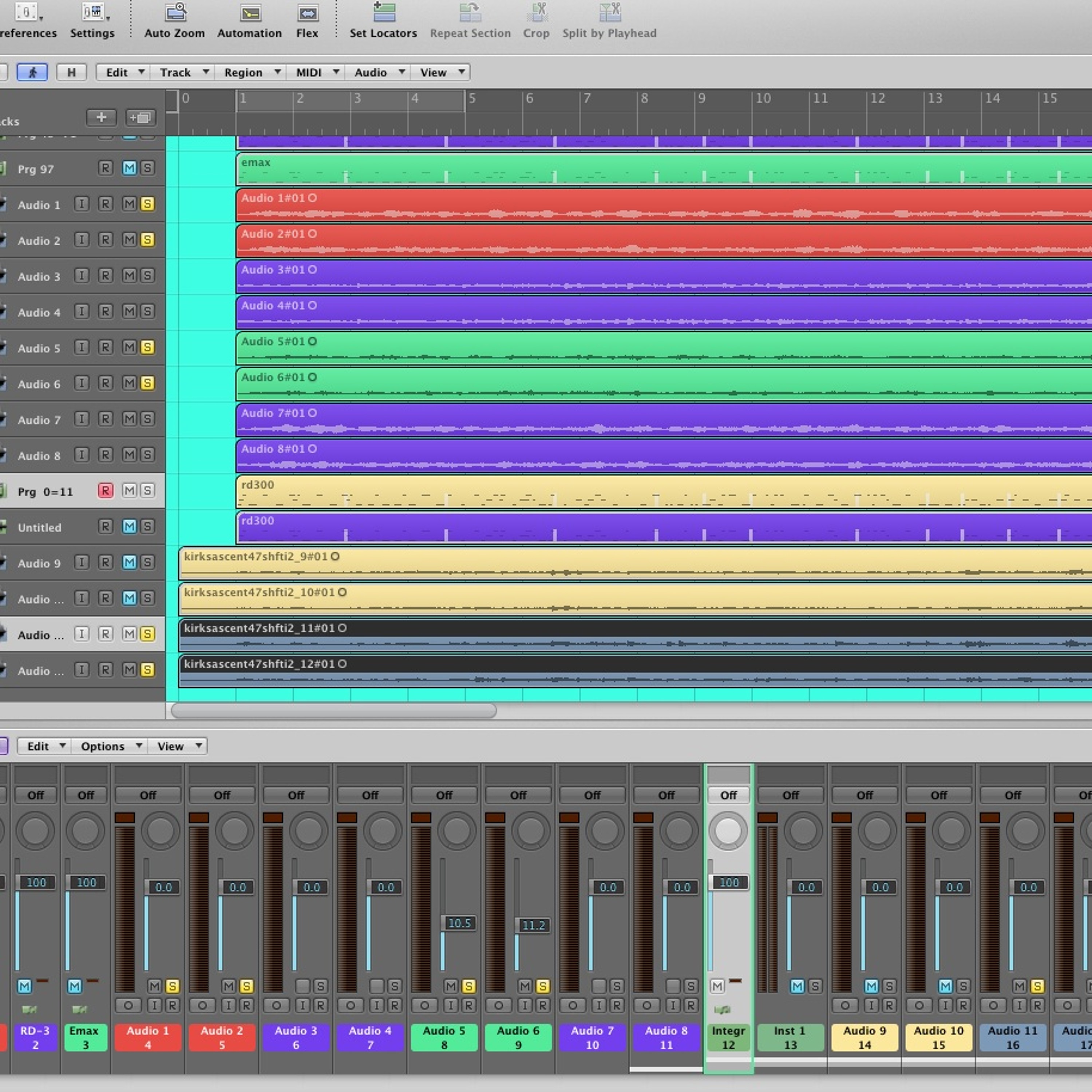Unmute the Prg 97 track
This screenshot has height=1092, width=1092.
[130, 168]
